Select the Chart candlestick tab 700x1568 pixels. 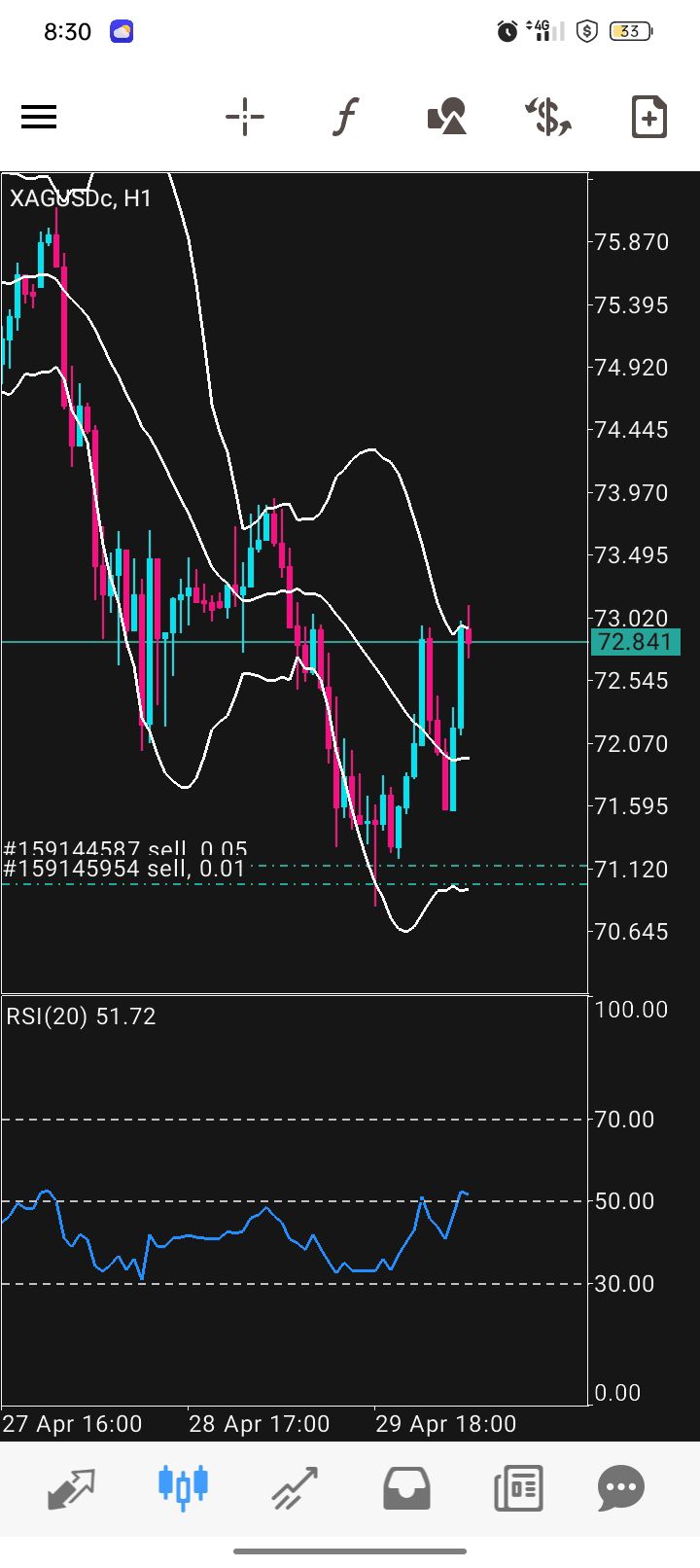coord(183,1487)
